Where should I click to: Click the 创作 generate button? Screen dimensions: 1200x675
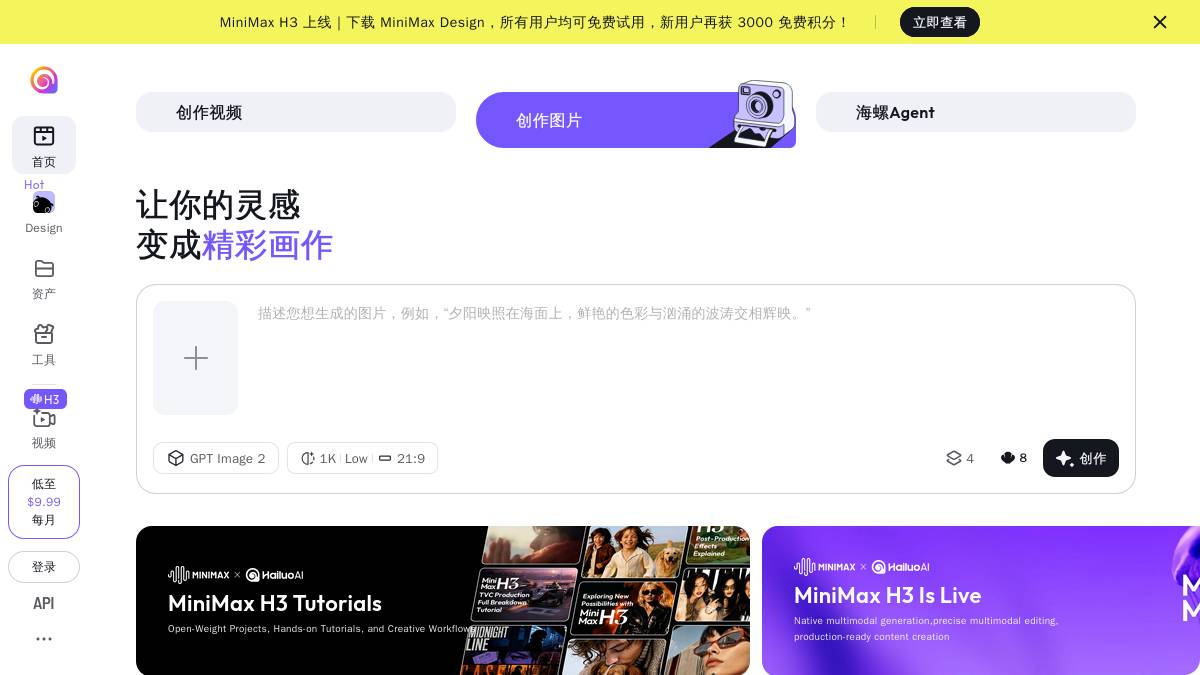[x=1081, y=458]
